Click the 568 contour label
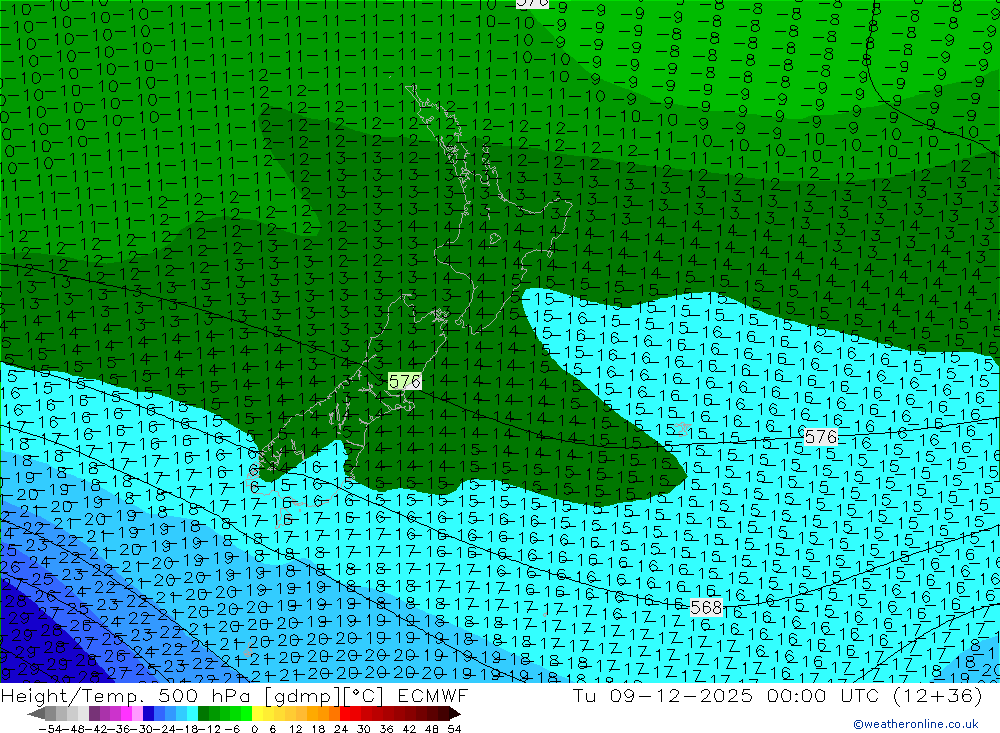Screen dimensions: 1000x733 706,607
